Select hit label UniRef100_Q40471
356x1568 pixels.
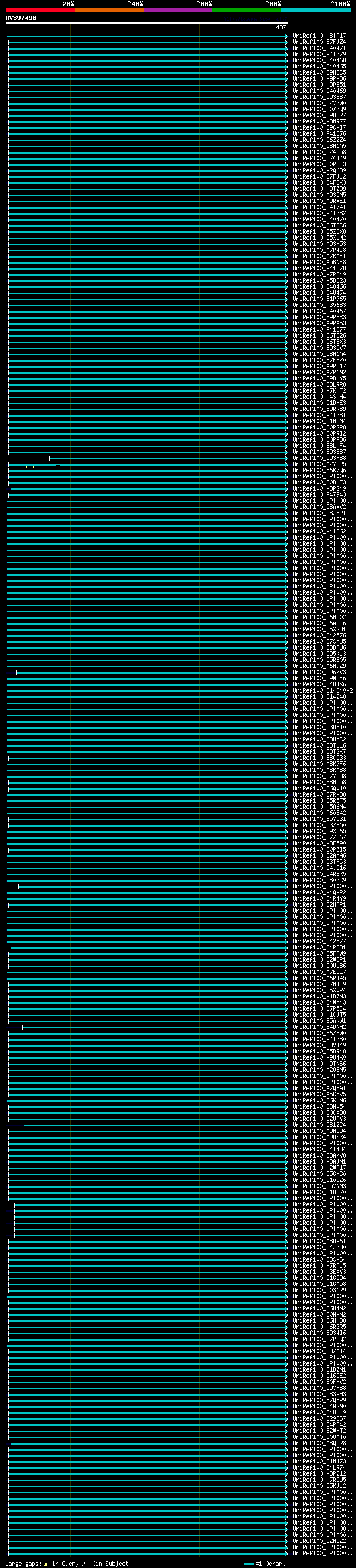point(319,48)
